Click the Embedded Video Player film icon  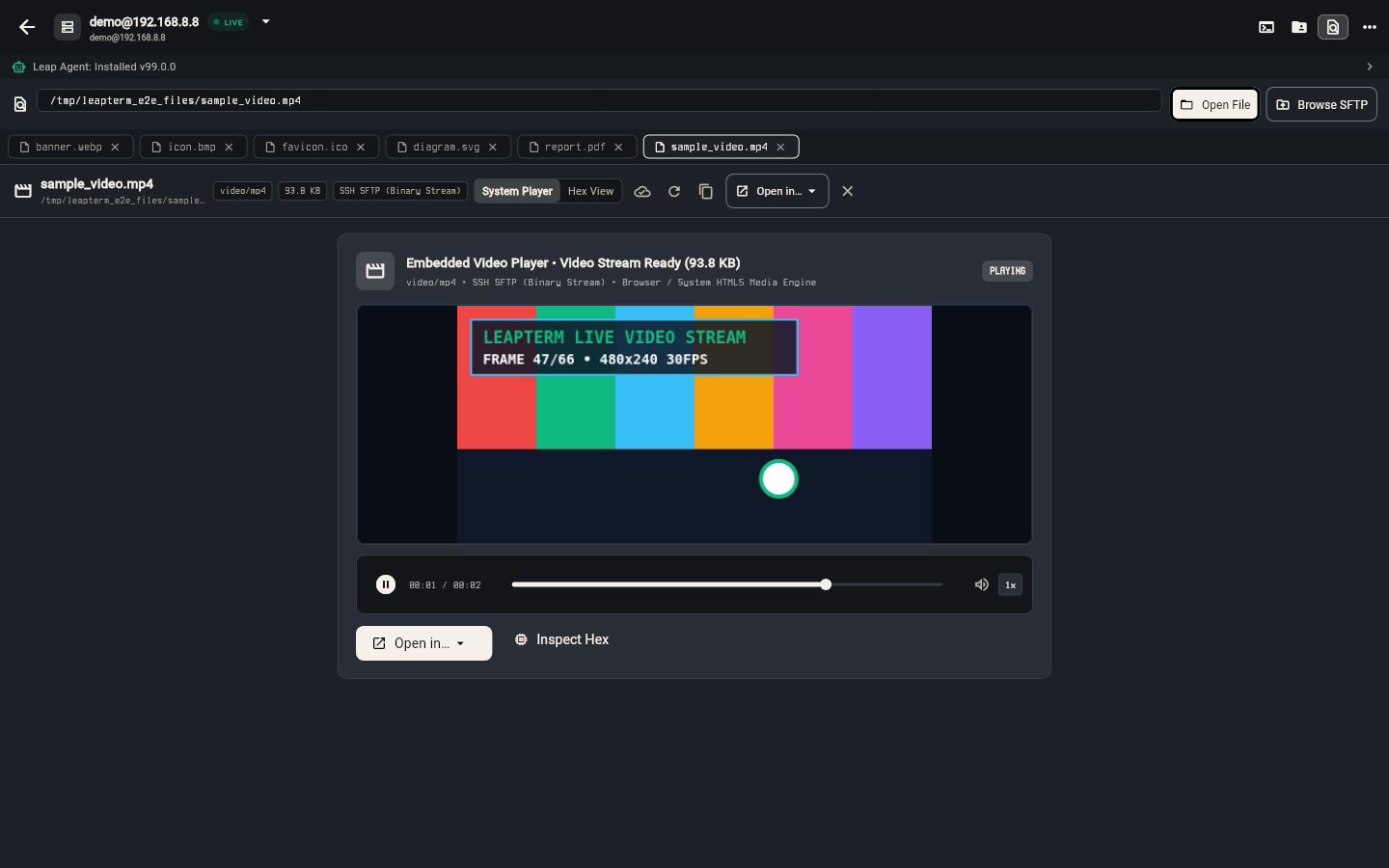coord(375,271)
